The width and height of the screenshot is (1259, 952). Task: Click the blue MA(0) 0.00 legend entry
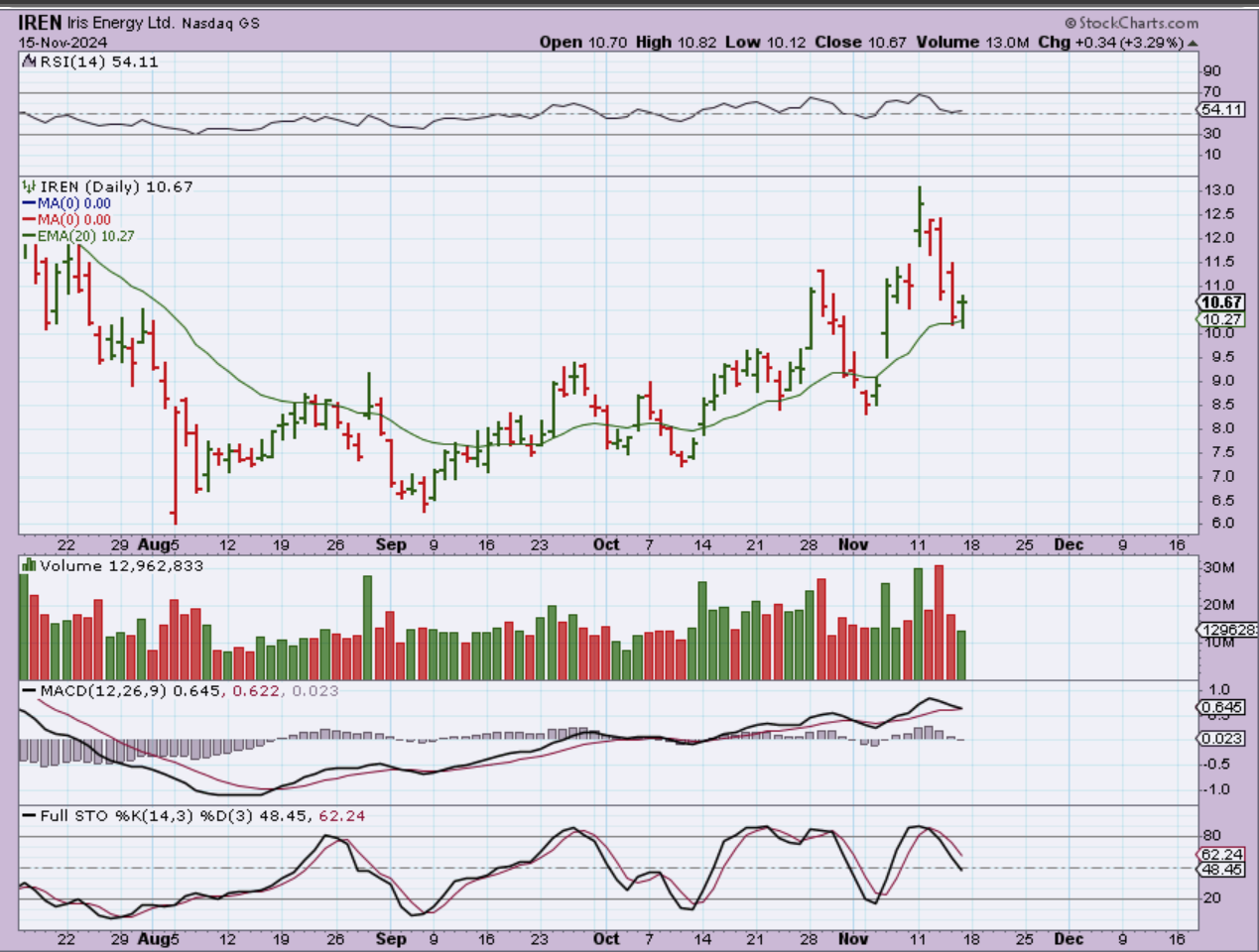[x=66, y=203]
